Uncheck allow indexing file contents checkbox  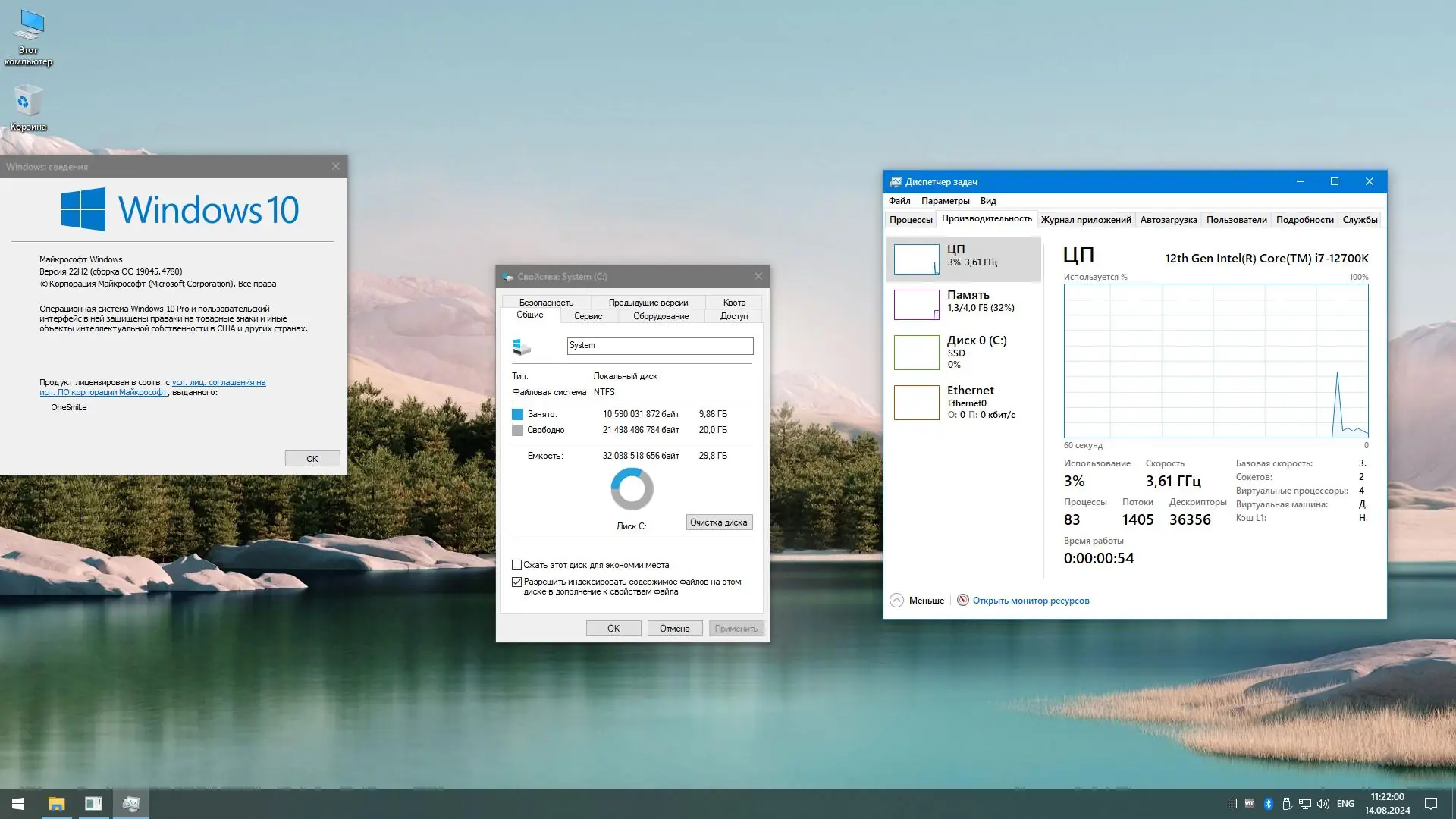pyautogui.click(x=517, y=582)
